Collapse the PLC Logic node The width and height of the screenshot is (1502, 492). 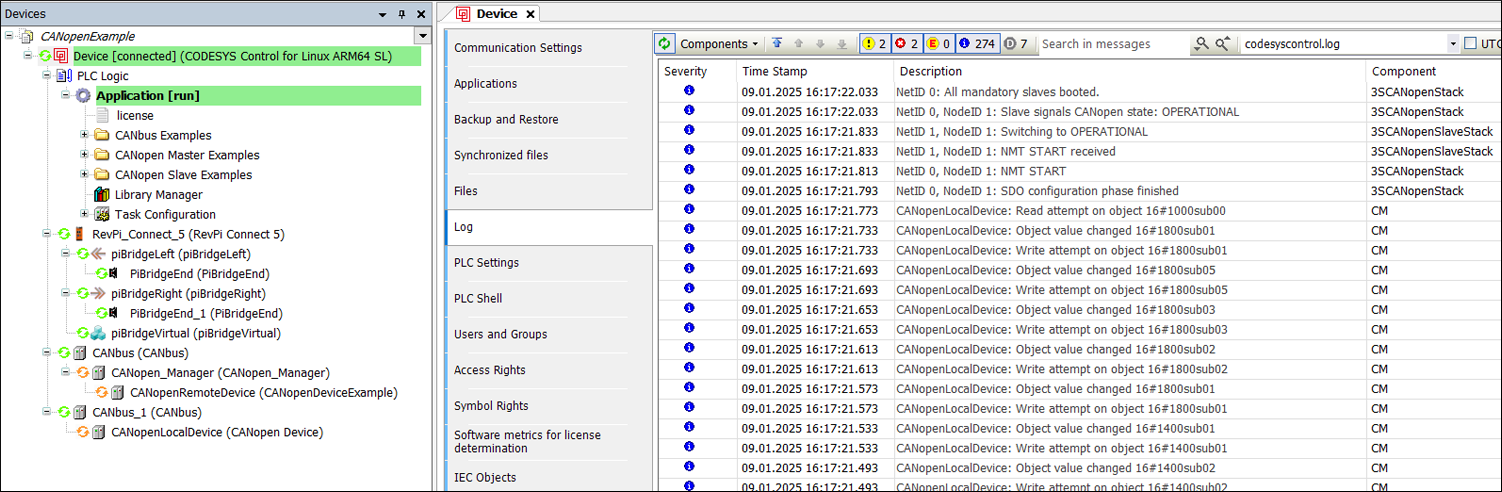pos(46,76)
